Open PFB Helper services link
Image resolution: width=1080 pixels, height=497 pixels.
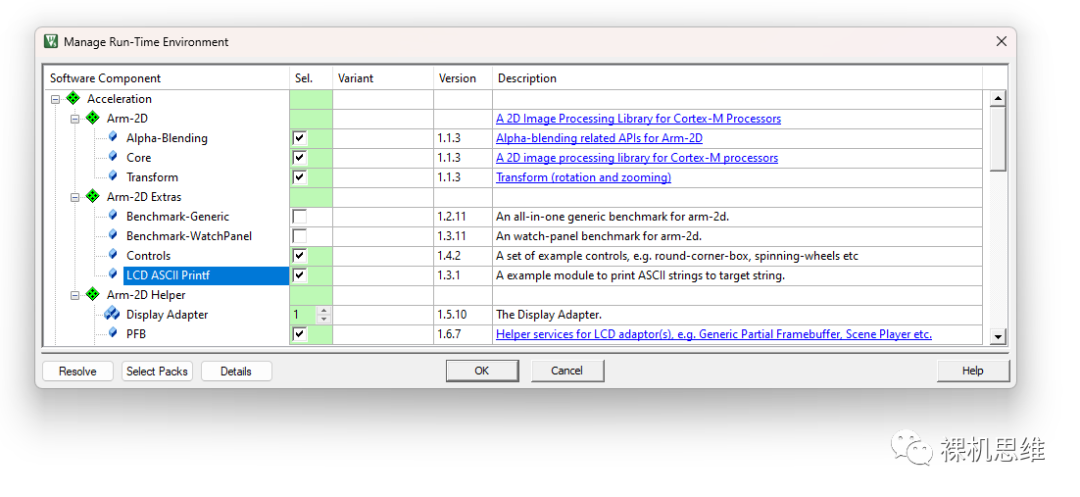pos(714,334)
